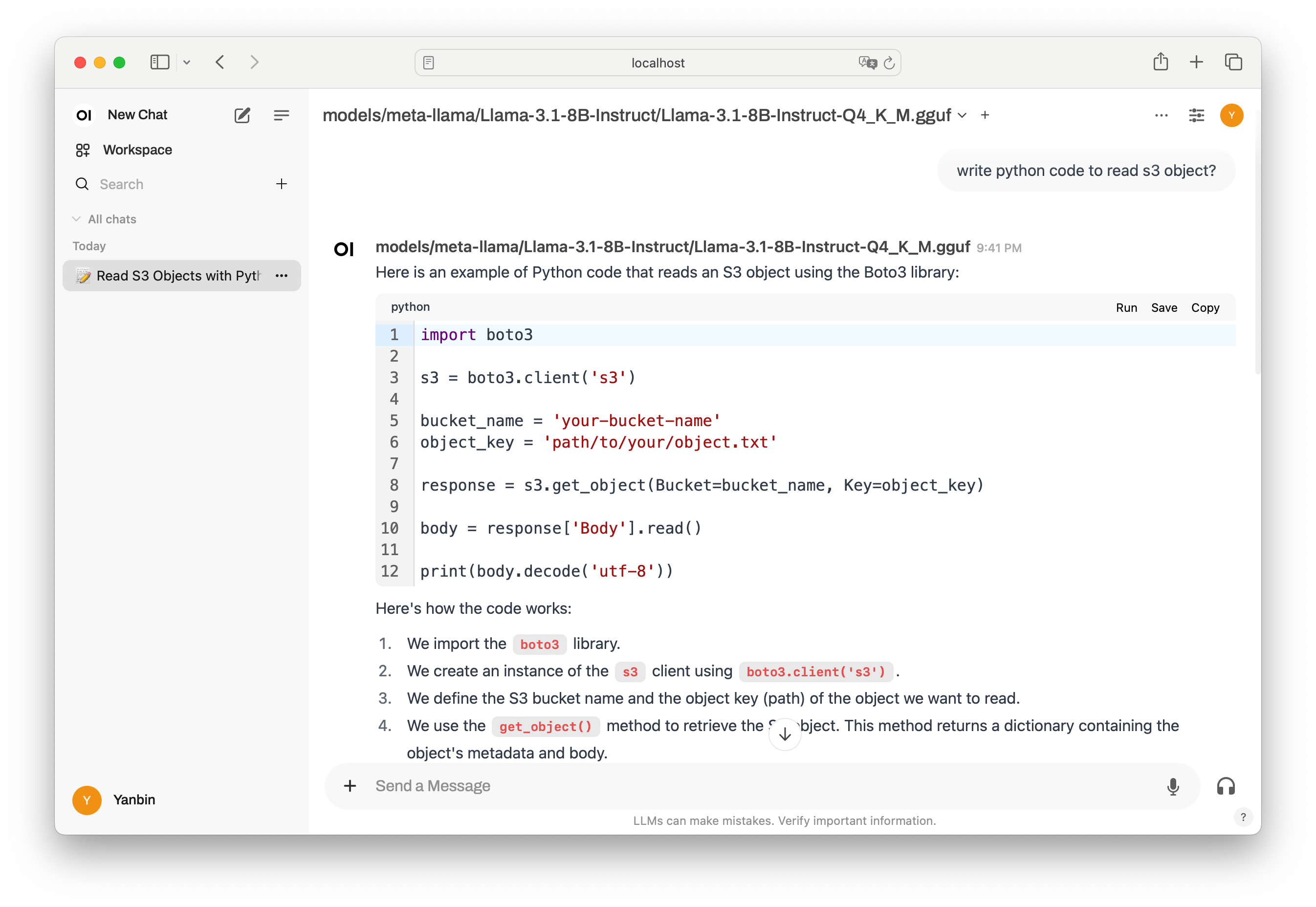Viewport: 1316px width, 907px height.
Task: Click the scroll to bottom arrow button
Action: tap(785, 734)
